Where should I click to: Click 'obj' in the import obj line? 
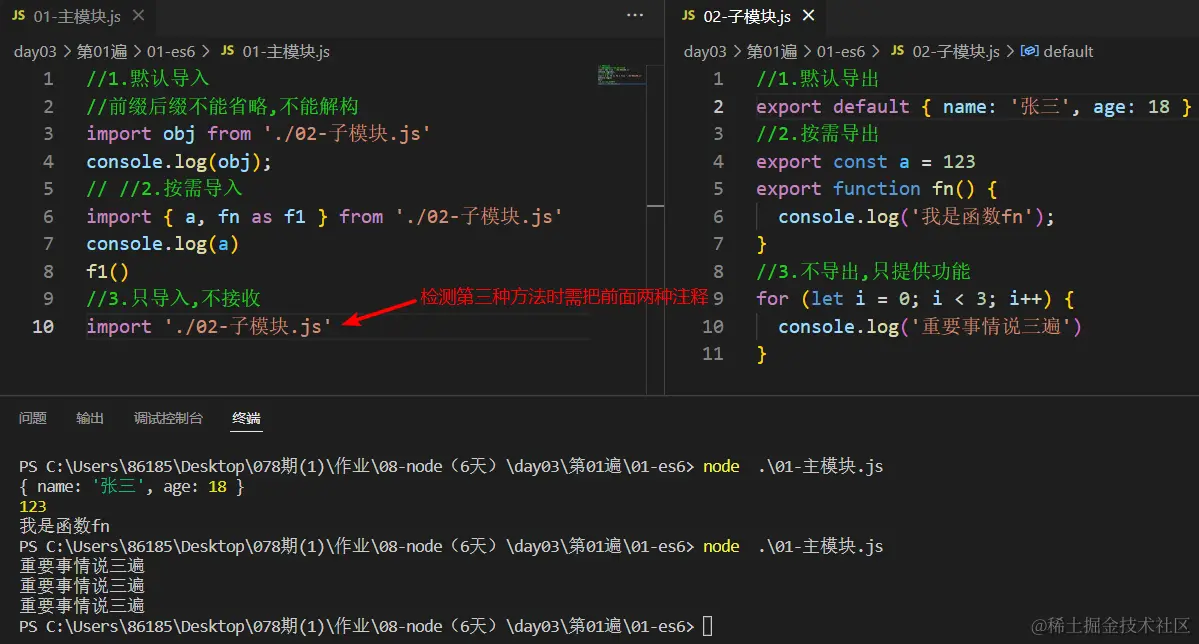tap(179, 134)
